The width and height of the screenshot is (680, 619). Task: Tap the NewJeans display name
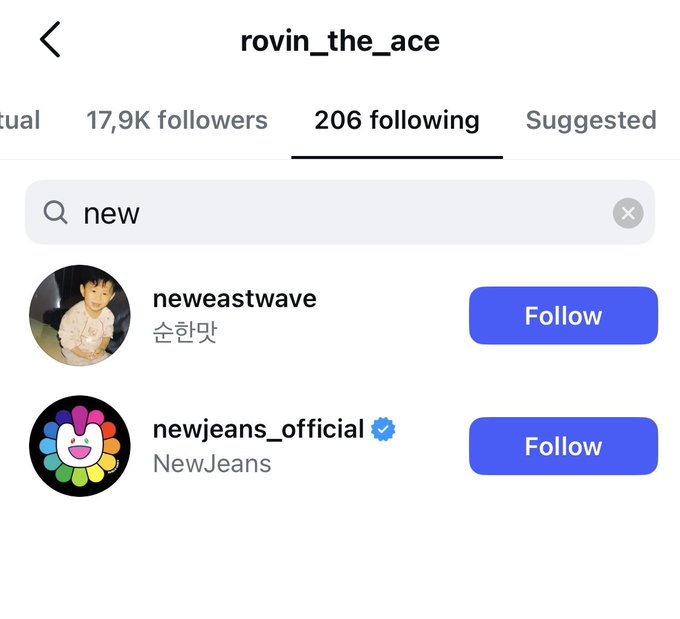[x=212, y=464]
